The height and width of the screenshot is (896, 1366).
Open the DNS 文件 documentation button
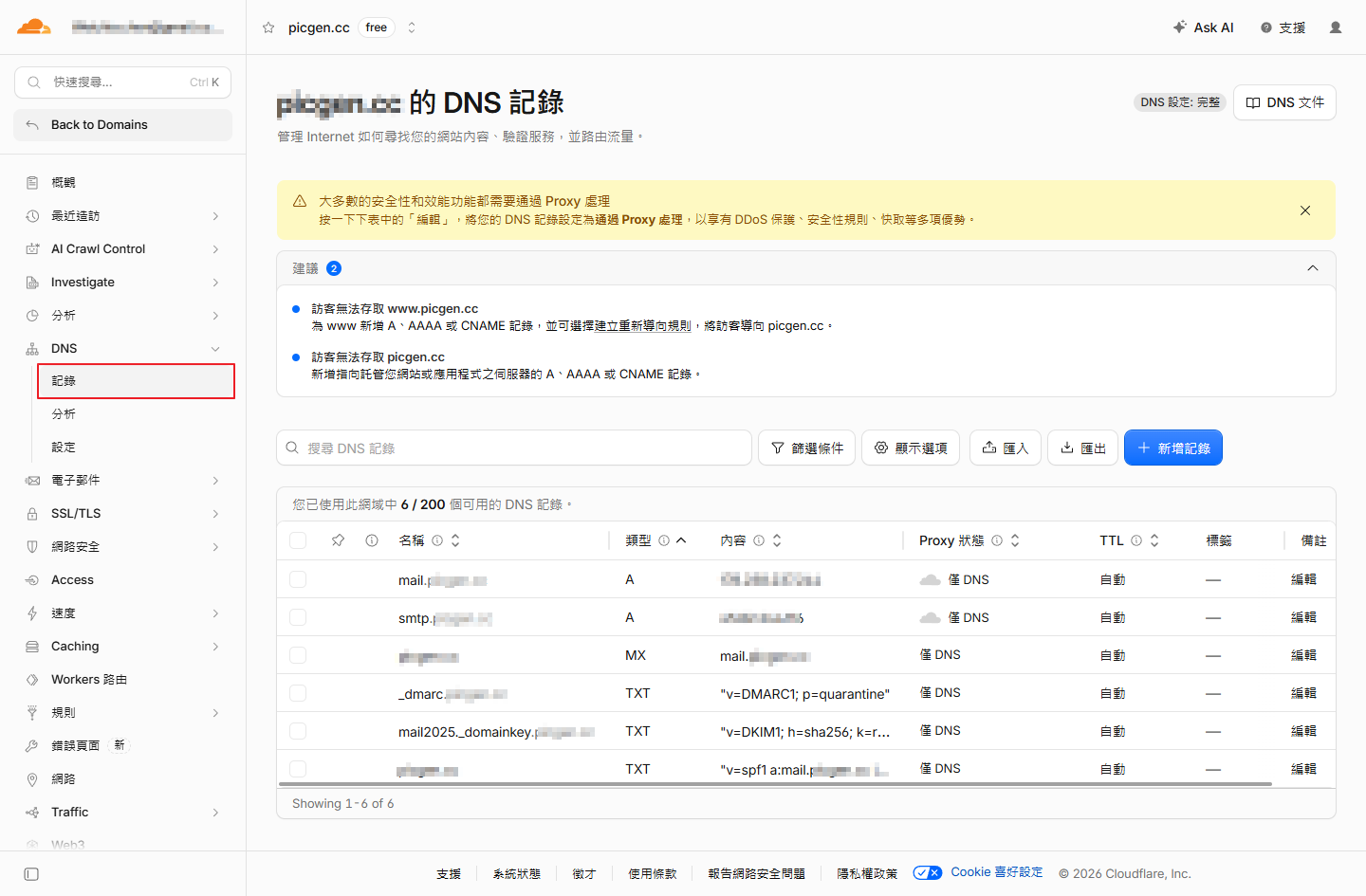tap(1284, 102)
